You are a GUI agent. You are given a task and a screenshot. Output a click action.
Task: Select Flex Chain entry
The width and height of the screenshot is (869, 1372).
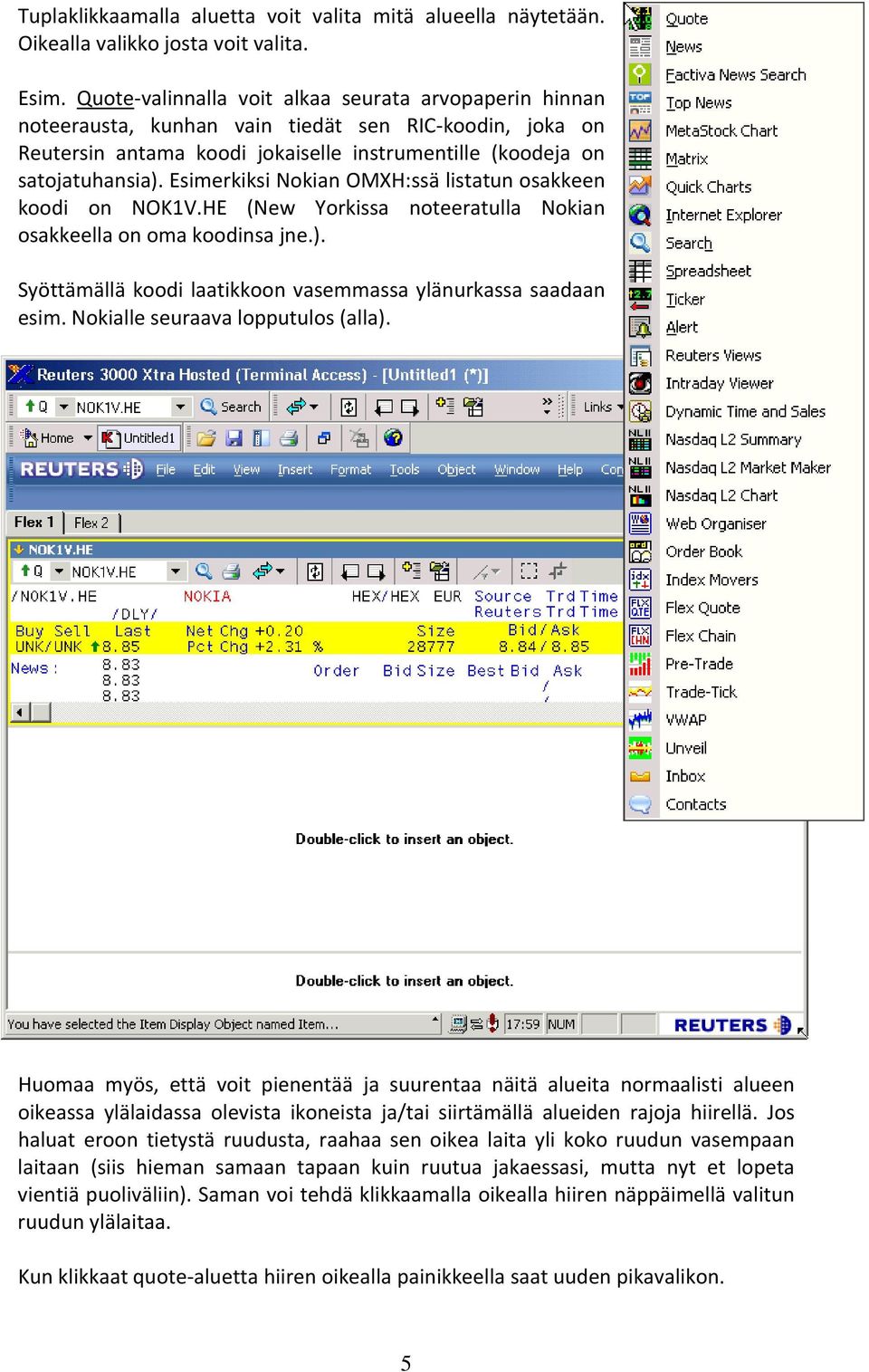pyautogui.click(x=700, y=637)
